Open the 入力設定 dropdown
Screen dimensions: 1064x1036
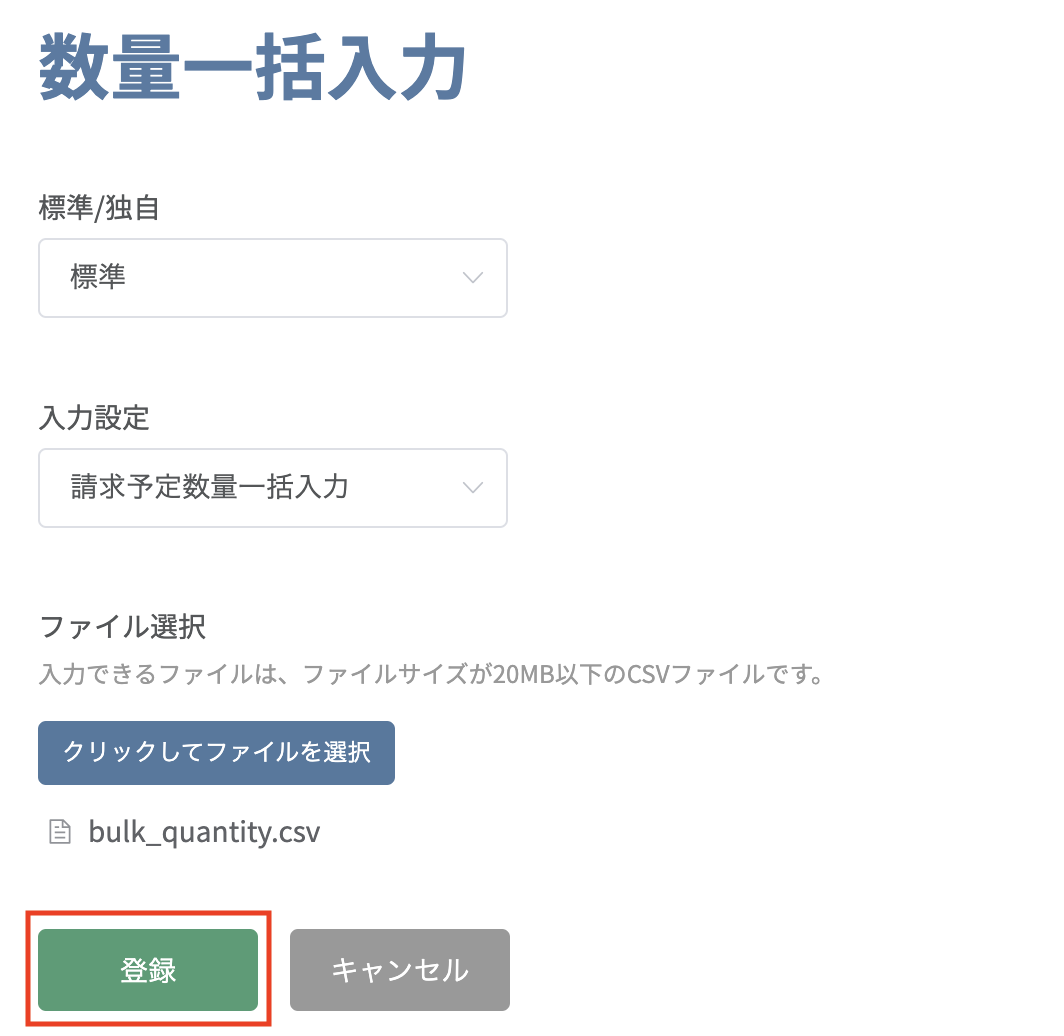coord(273,487)
